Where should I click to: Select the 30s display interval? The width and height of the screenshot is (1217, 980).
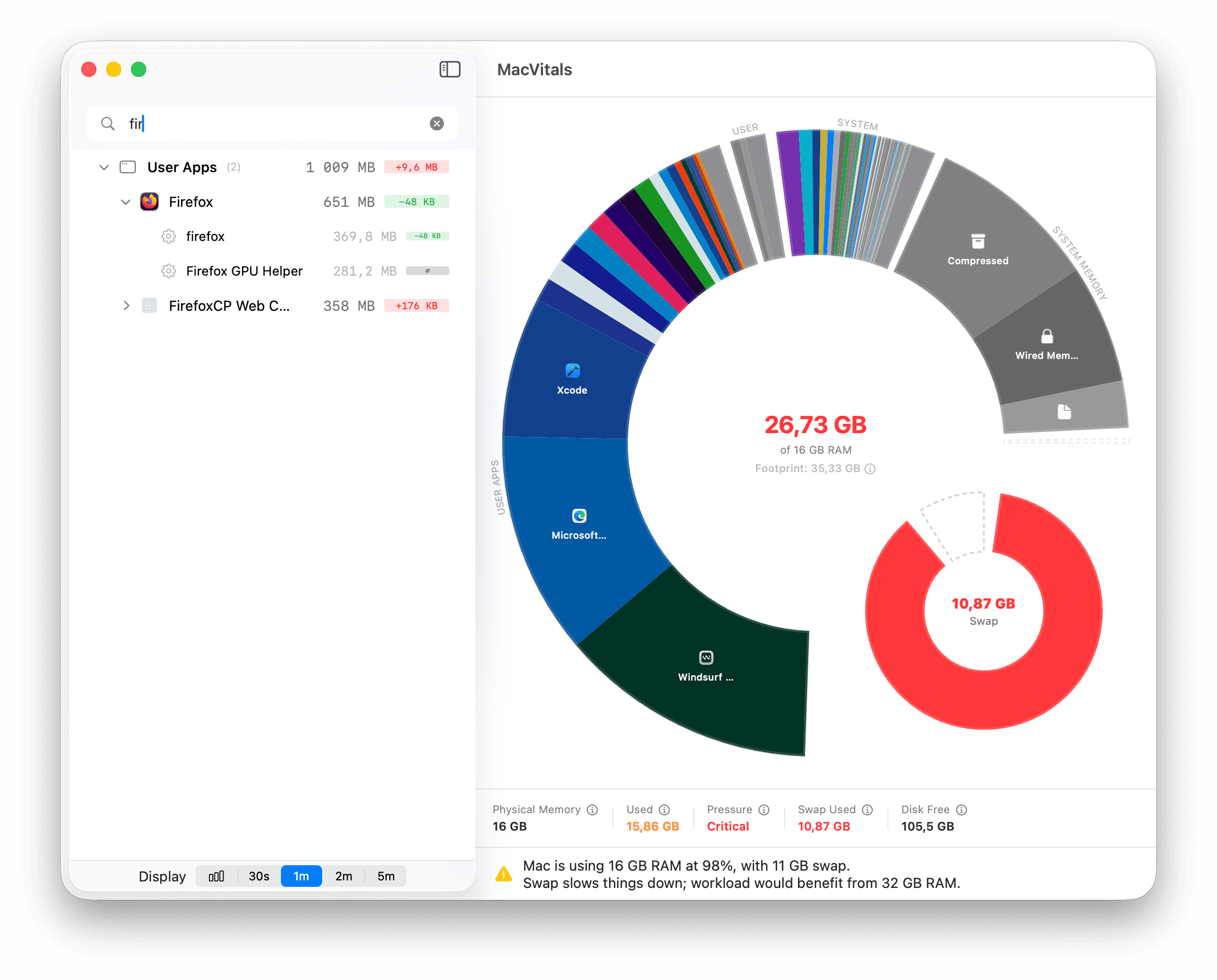point(259,876)
